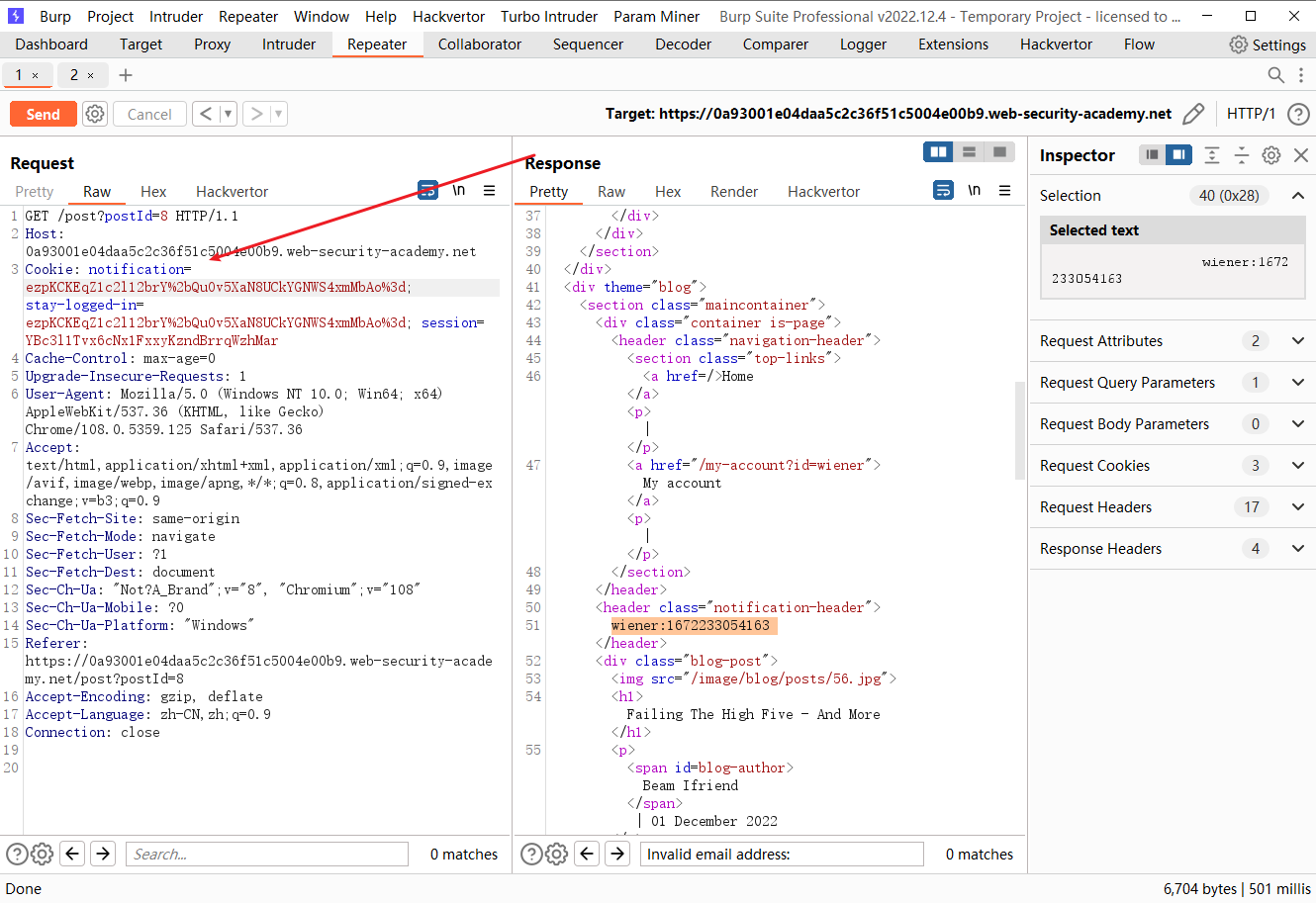1316x903 pixels.
Task: Open Response panel hamburger menu
Action: [1004, 190]
